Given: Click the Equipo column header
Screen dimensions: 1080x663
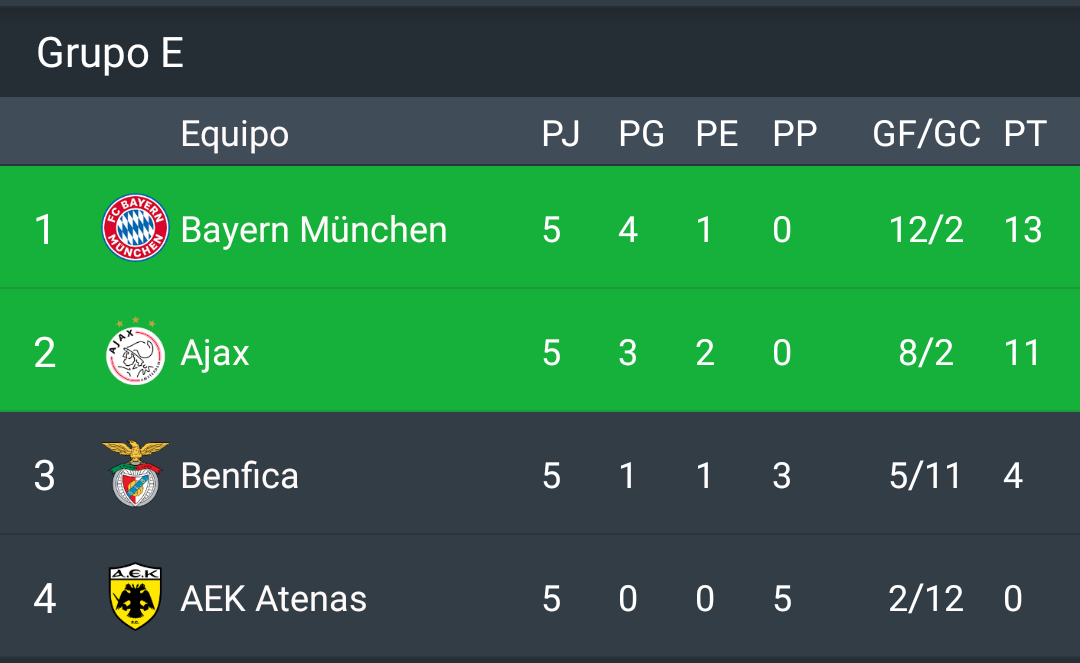Looking at the screenshot, I should [x=234, y=134].
